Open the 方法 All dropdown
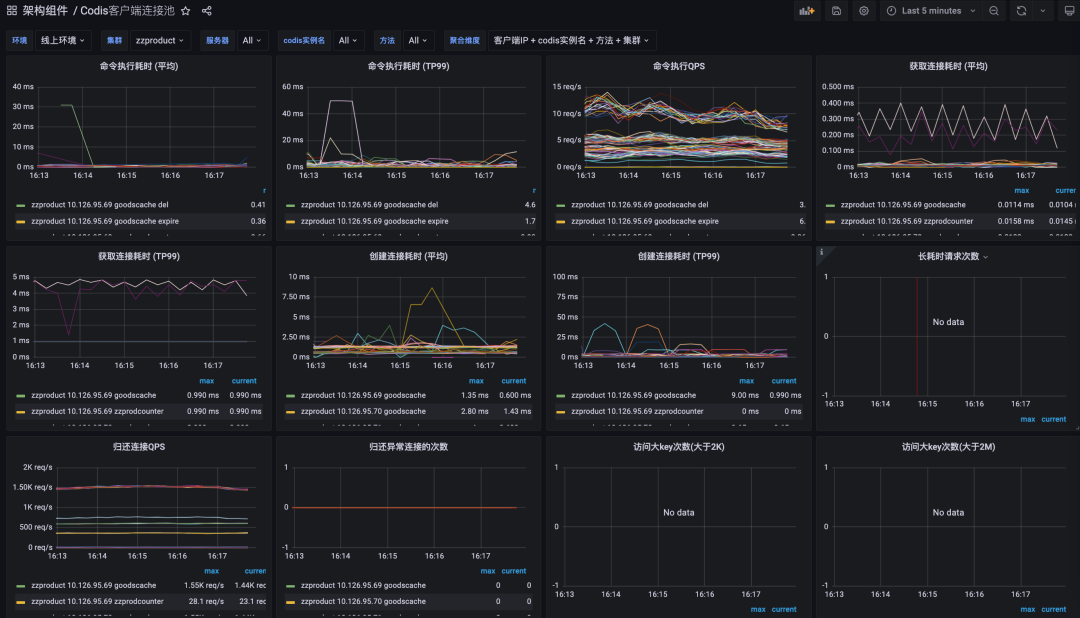Screen dimensions: 1080x618 tap(417, 41)
